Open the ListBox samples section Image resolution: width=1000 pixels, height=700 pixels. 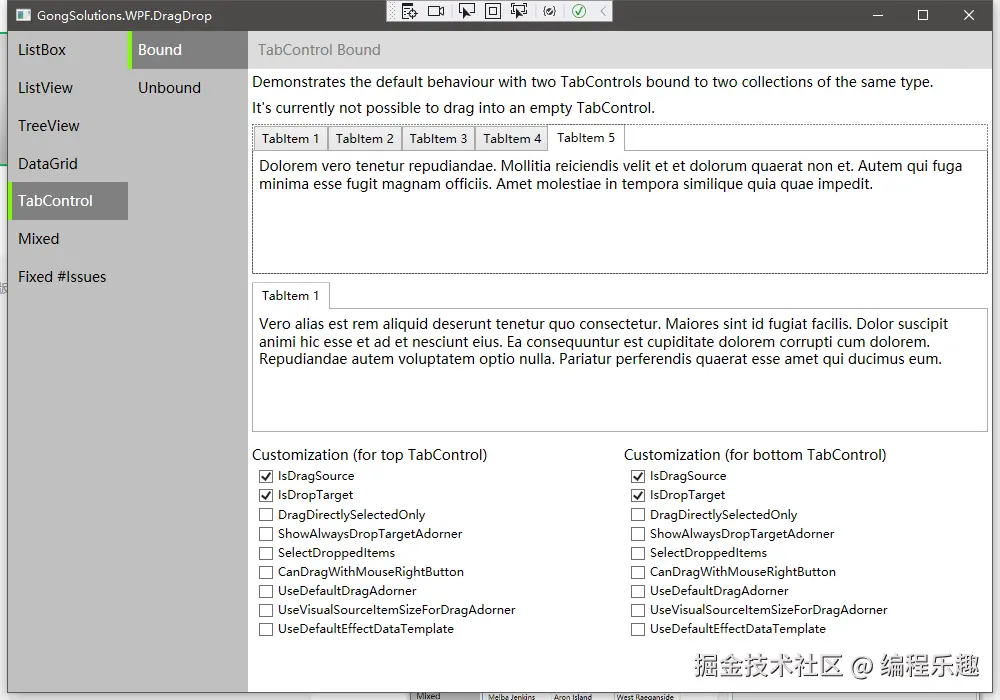[68, 50]
